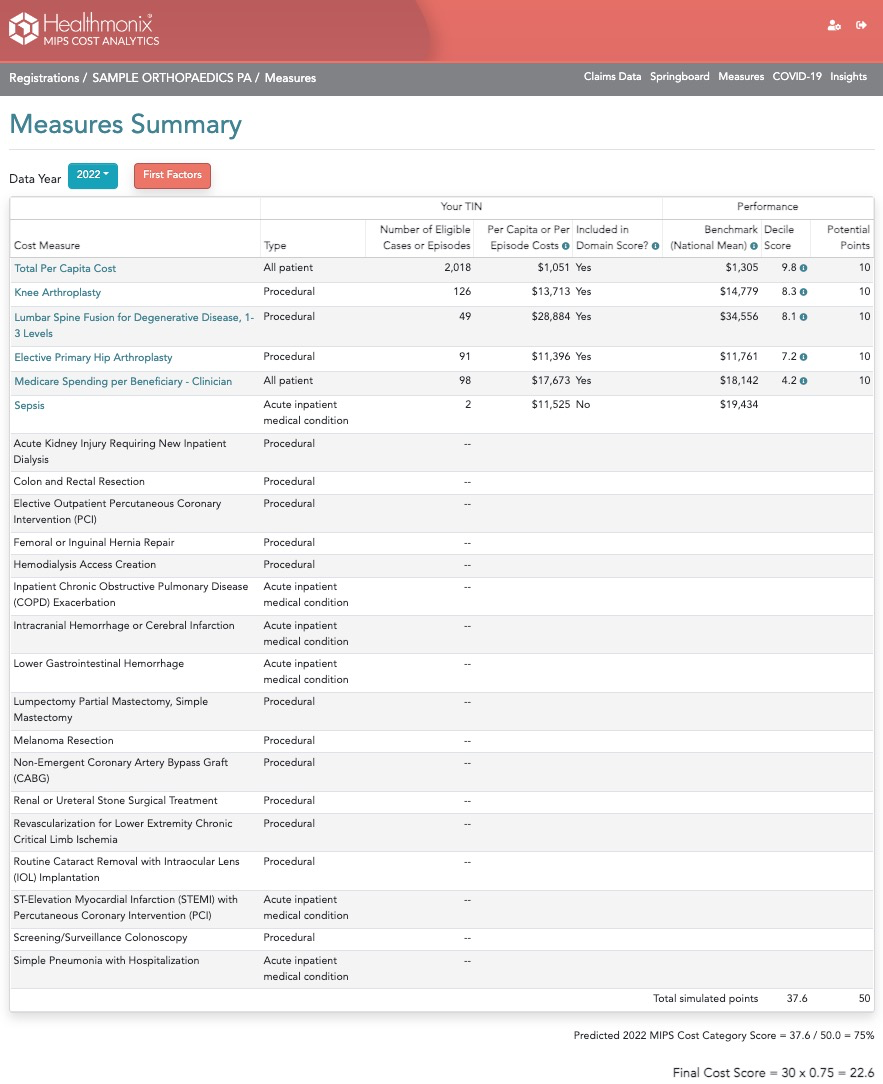Open the Insights navigation item
The width and height of the screenshot is (883, 1084).
[x=848, y=76]
